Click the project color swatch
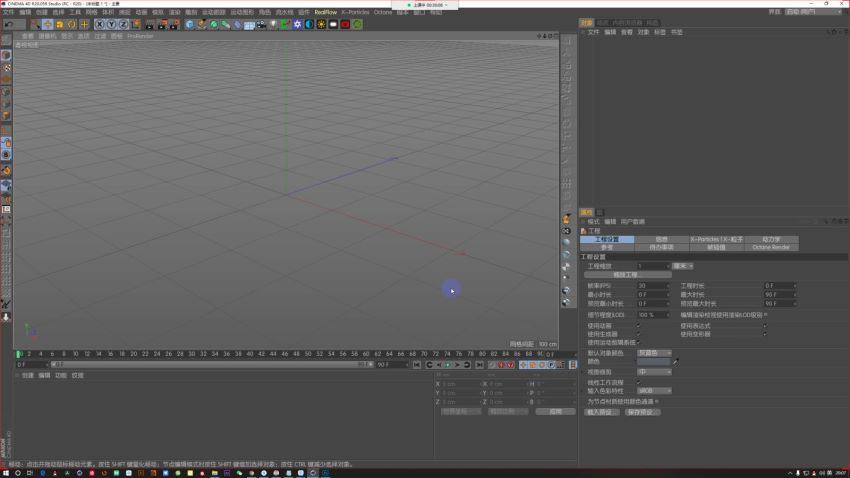This screenshot has width=850, height=478. point(654,361)
